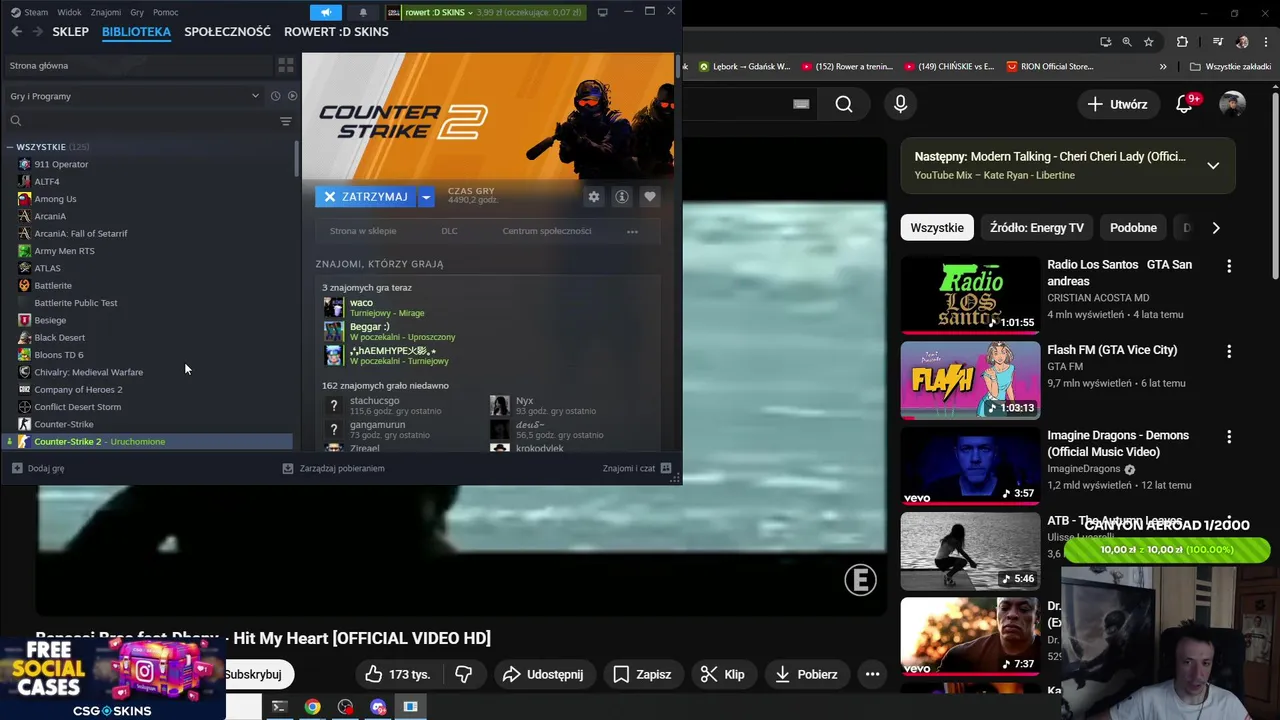The image size is (1280, 720).
Task: Open options for Flash FM video
Action: pyautogui.click(x=1229, y=352)
